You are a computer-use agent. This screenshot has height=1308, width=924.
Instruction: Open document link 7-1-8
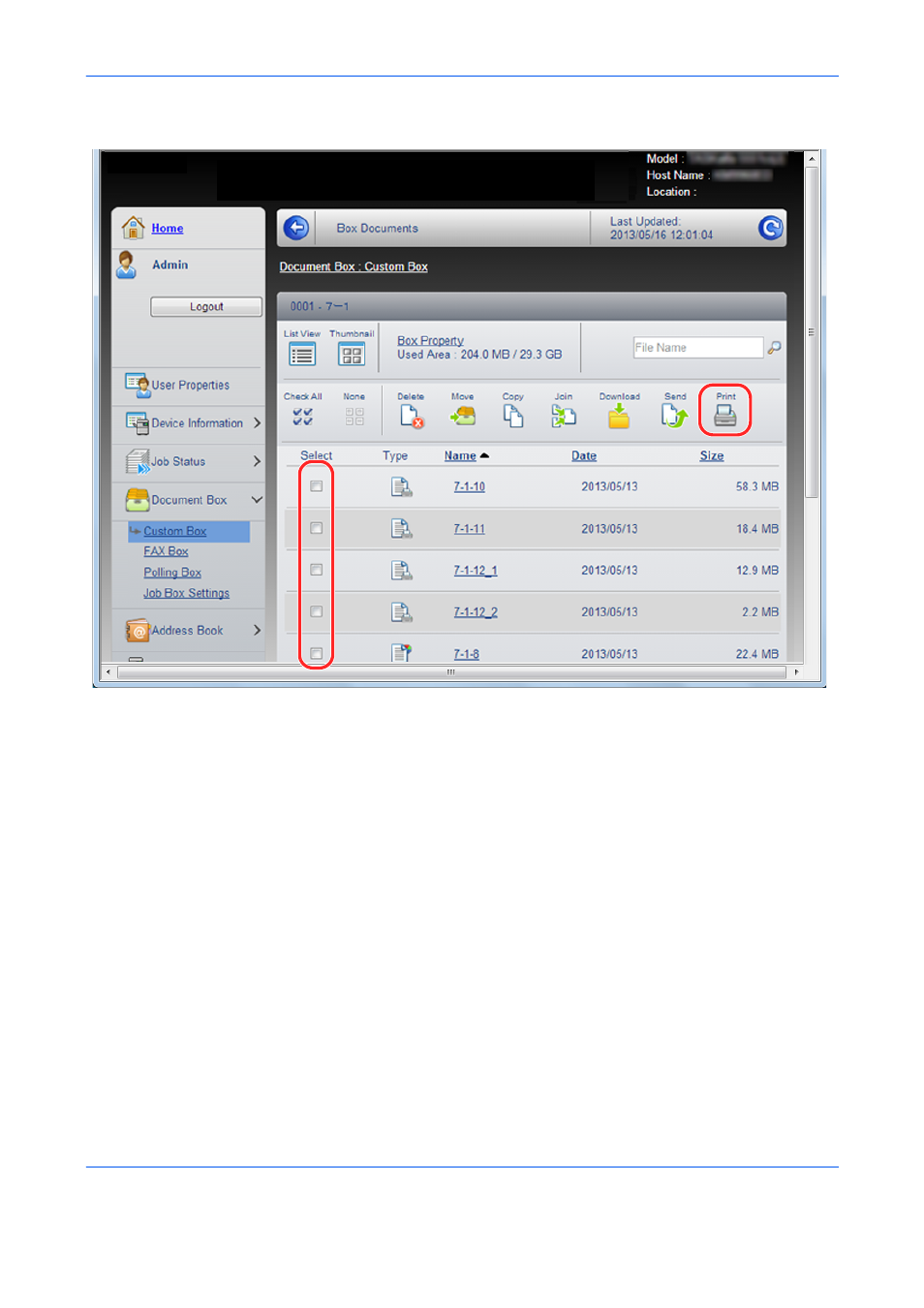tap(467, 654)
